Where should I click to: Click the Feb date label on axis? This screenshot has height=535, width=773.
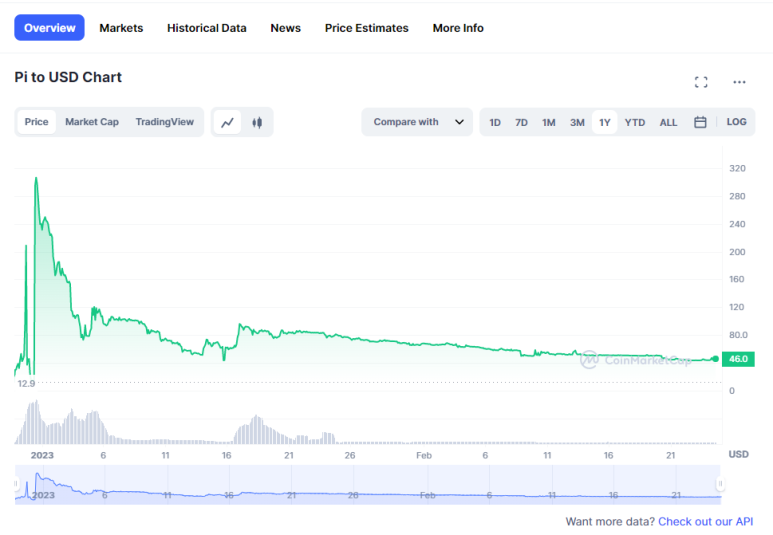point(424,455)
